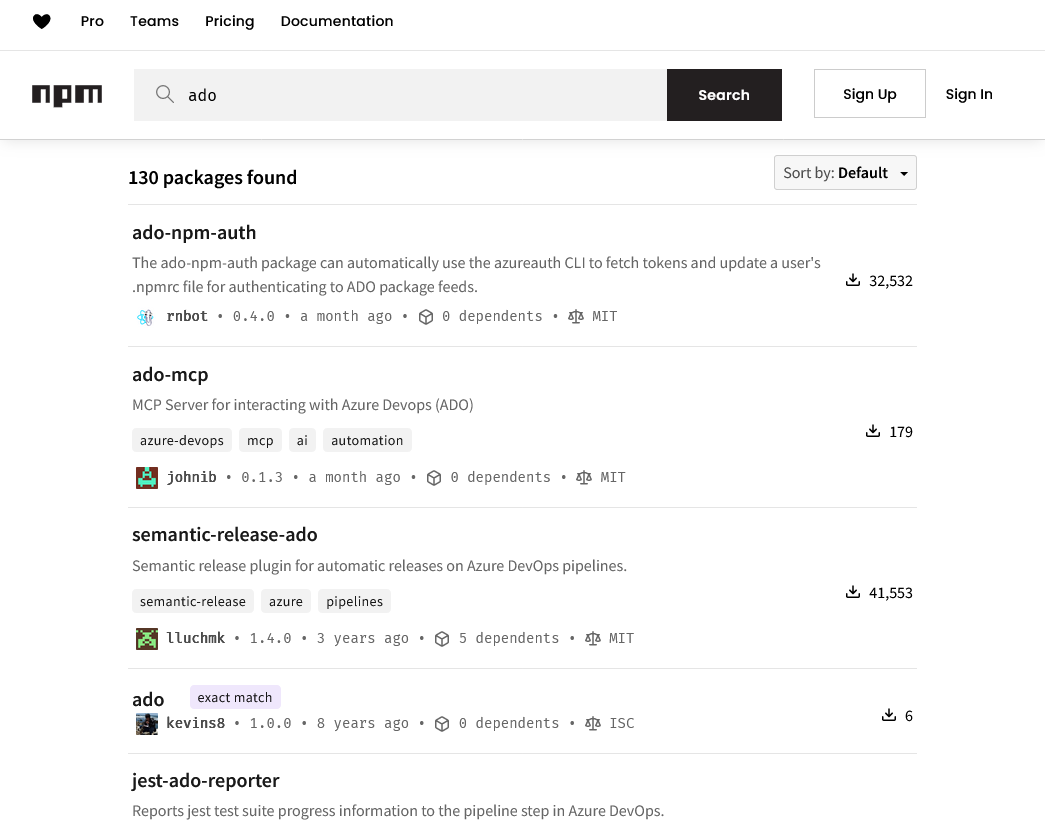Screen dimensions: 1045x826
Task: Open the Pro menu item
Action: tap(92, 21)
